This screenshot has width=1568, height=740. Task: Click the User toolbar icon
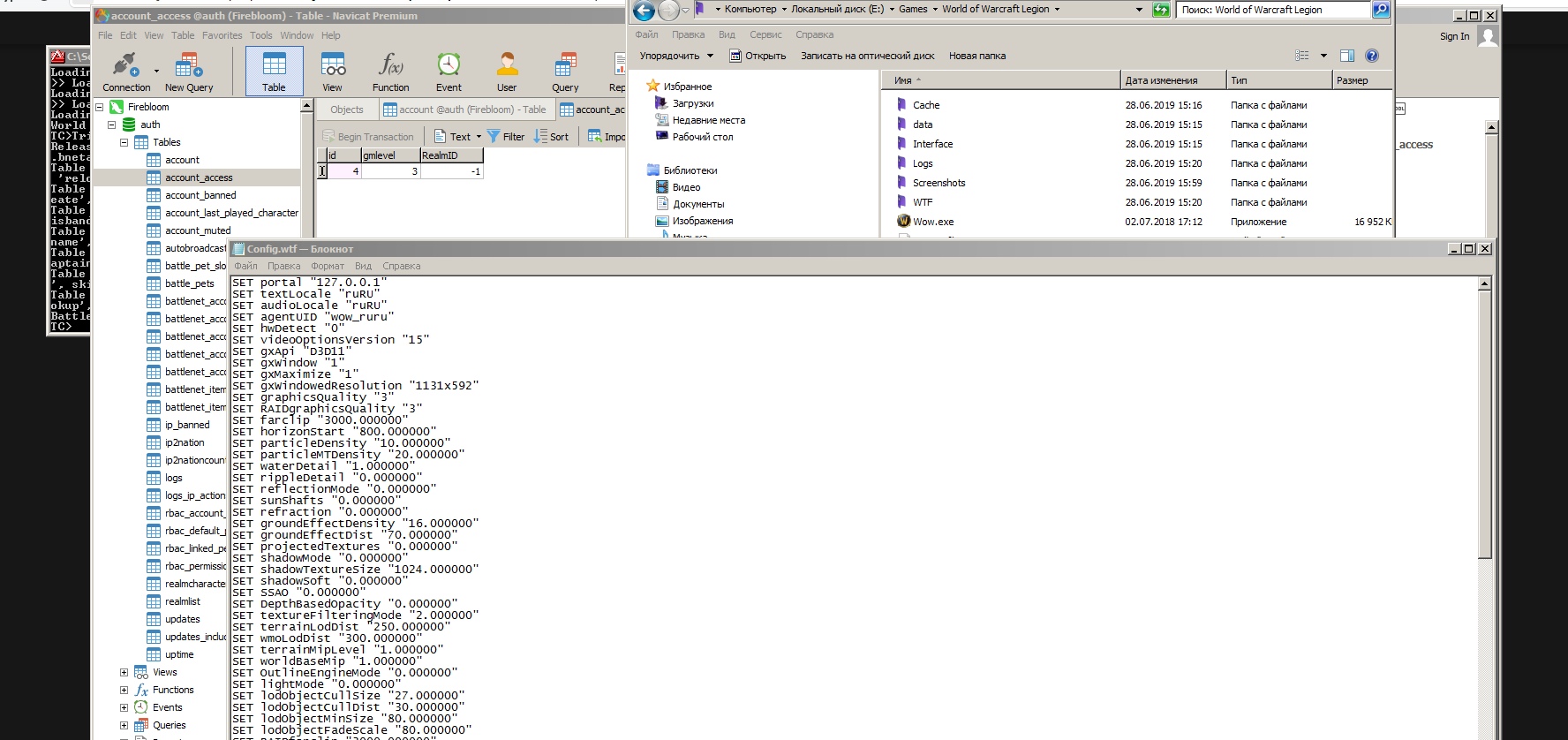pyautogui.click(x=507, y=72)
